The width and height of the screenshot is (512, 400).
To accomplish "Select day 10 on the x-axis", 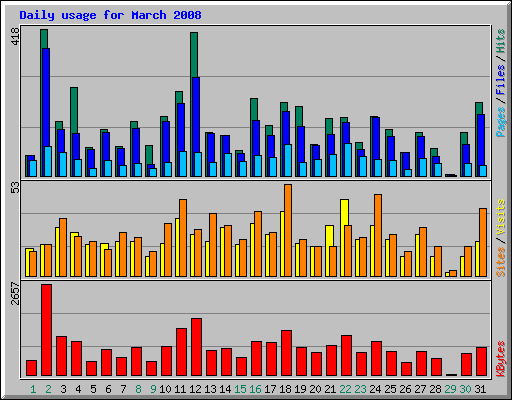I will (x=165, y=389).
